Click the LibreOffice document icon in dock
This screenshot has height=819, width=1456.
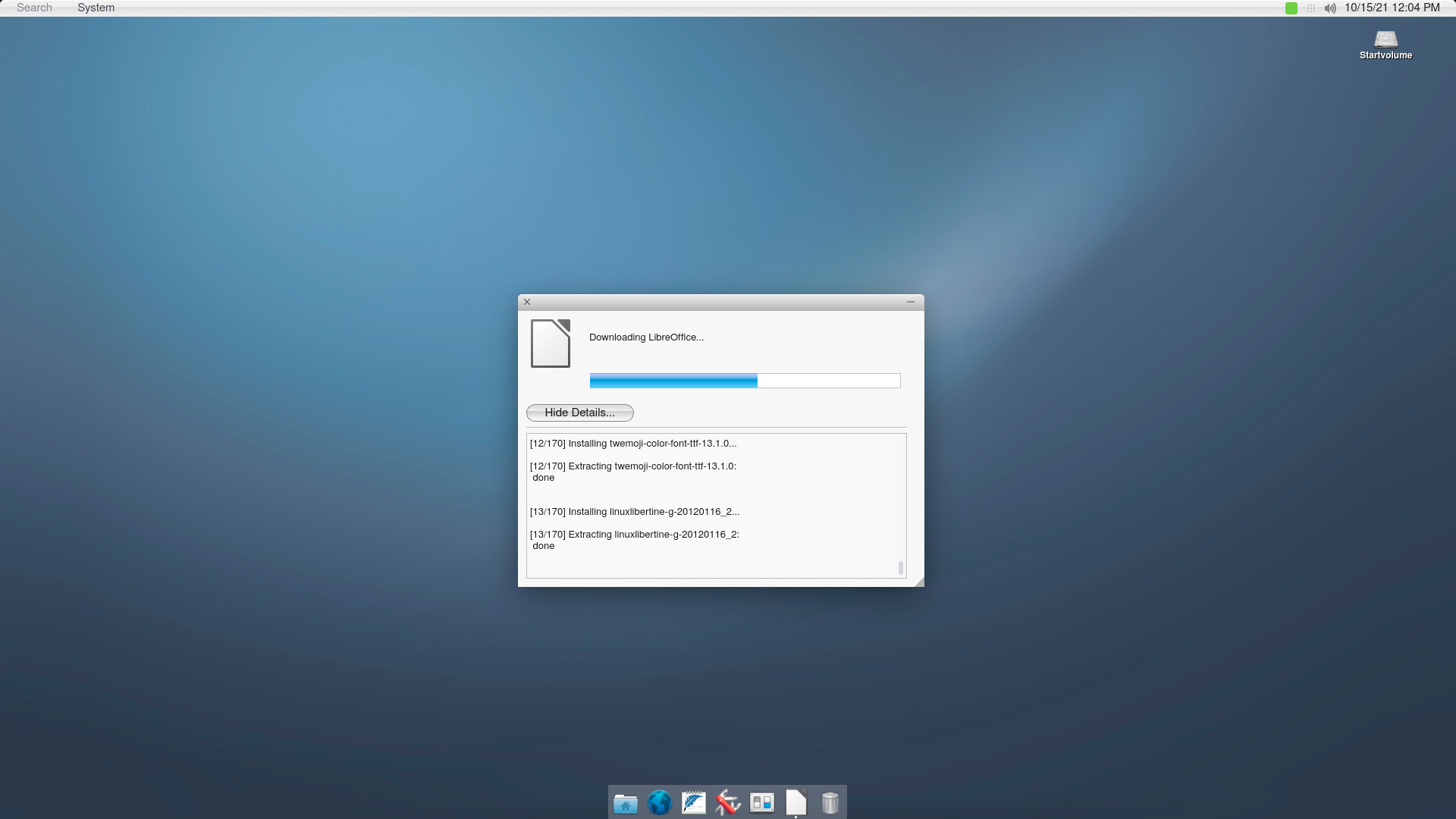[795, 802]
